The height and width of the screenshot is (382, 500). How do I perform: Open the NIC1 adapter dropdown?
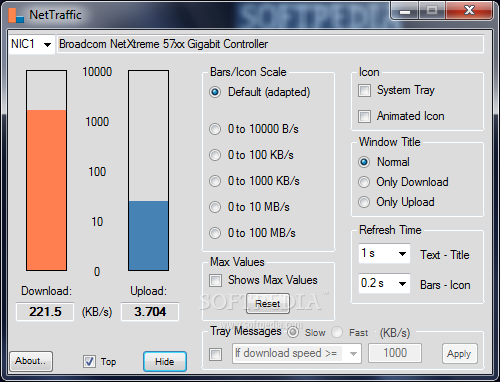point(32,44)
